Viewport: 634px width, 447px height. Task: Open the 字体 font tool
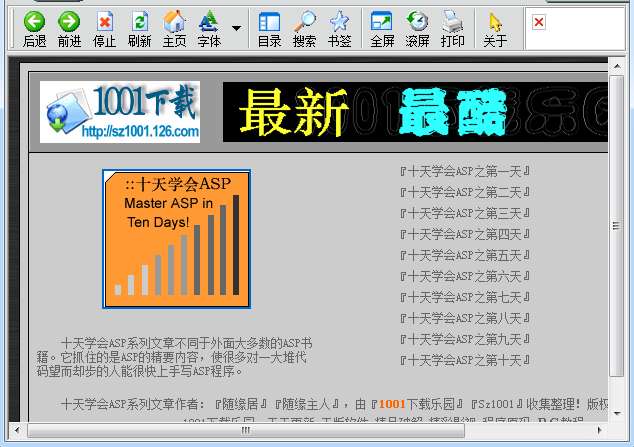point(209,21)
